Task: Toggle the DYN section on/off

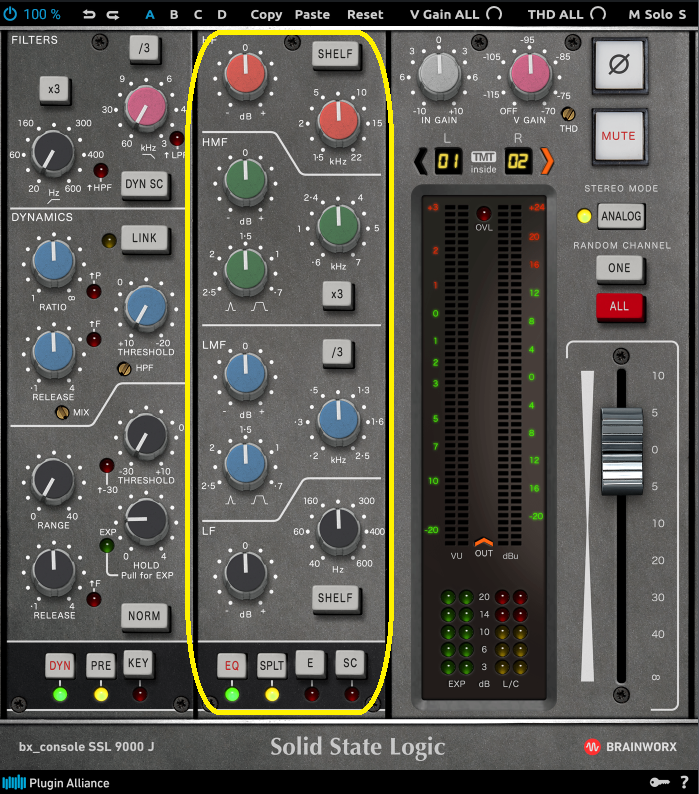Action: click(60, 665)
